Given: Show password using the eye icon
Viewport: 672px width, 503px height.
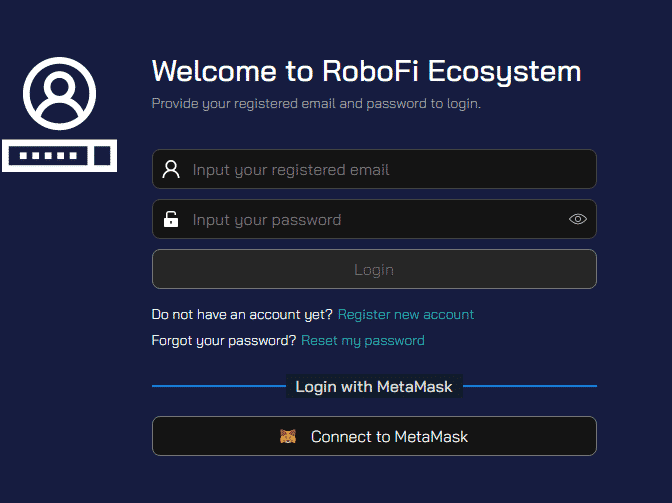Looking at the screenshot, I should pyautogui.click(x=578, y=219).
